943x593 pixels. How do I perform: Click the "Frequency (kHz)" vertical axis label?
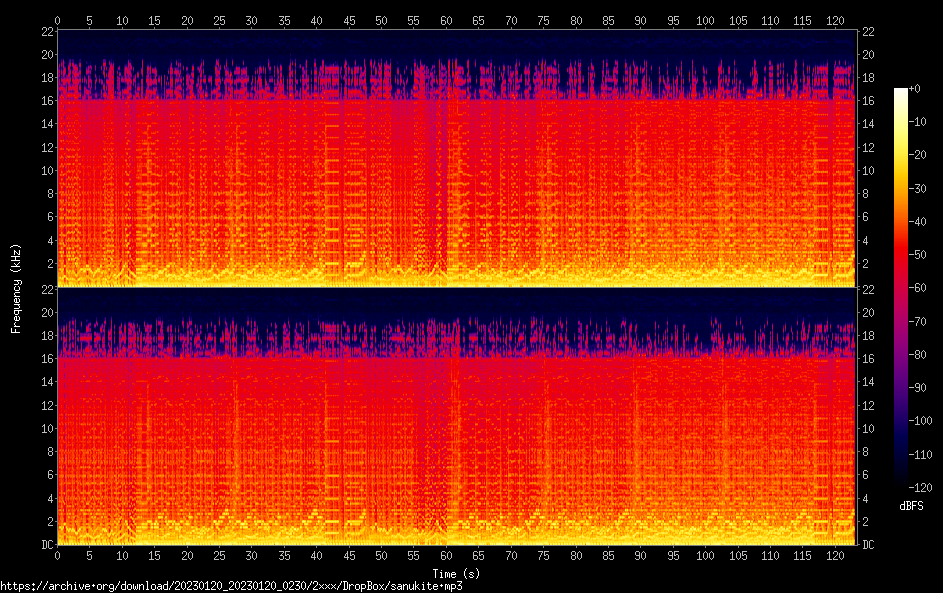[16, 287]
